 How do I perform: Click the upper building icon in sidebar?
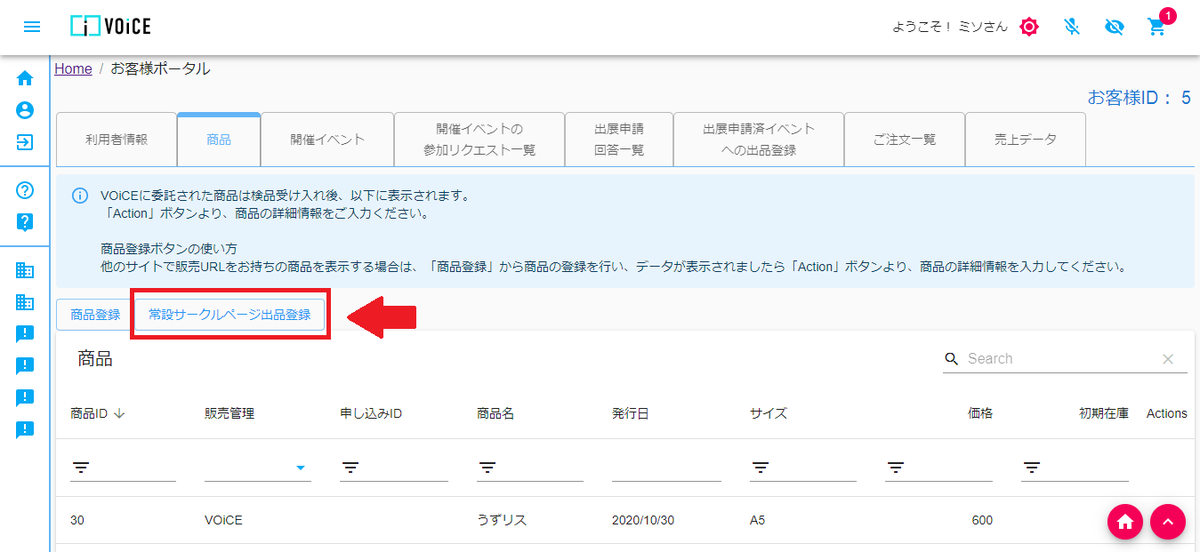point(25,270)
